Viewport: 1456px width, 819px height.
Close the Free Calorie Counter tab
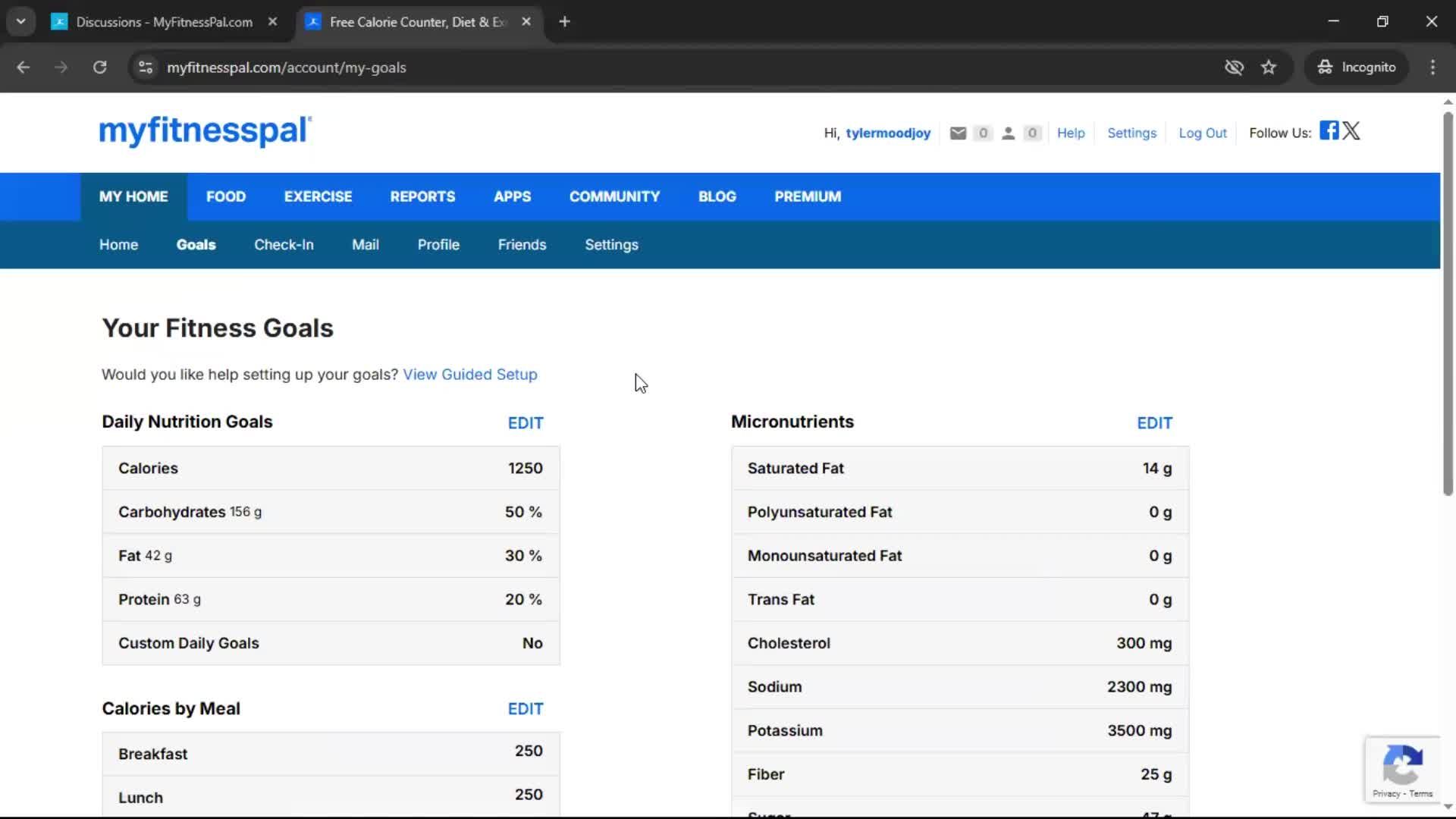click(526, 22)
